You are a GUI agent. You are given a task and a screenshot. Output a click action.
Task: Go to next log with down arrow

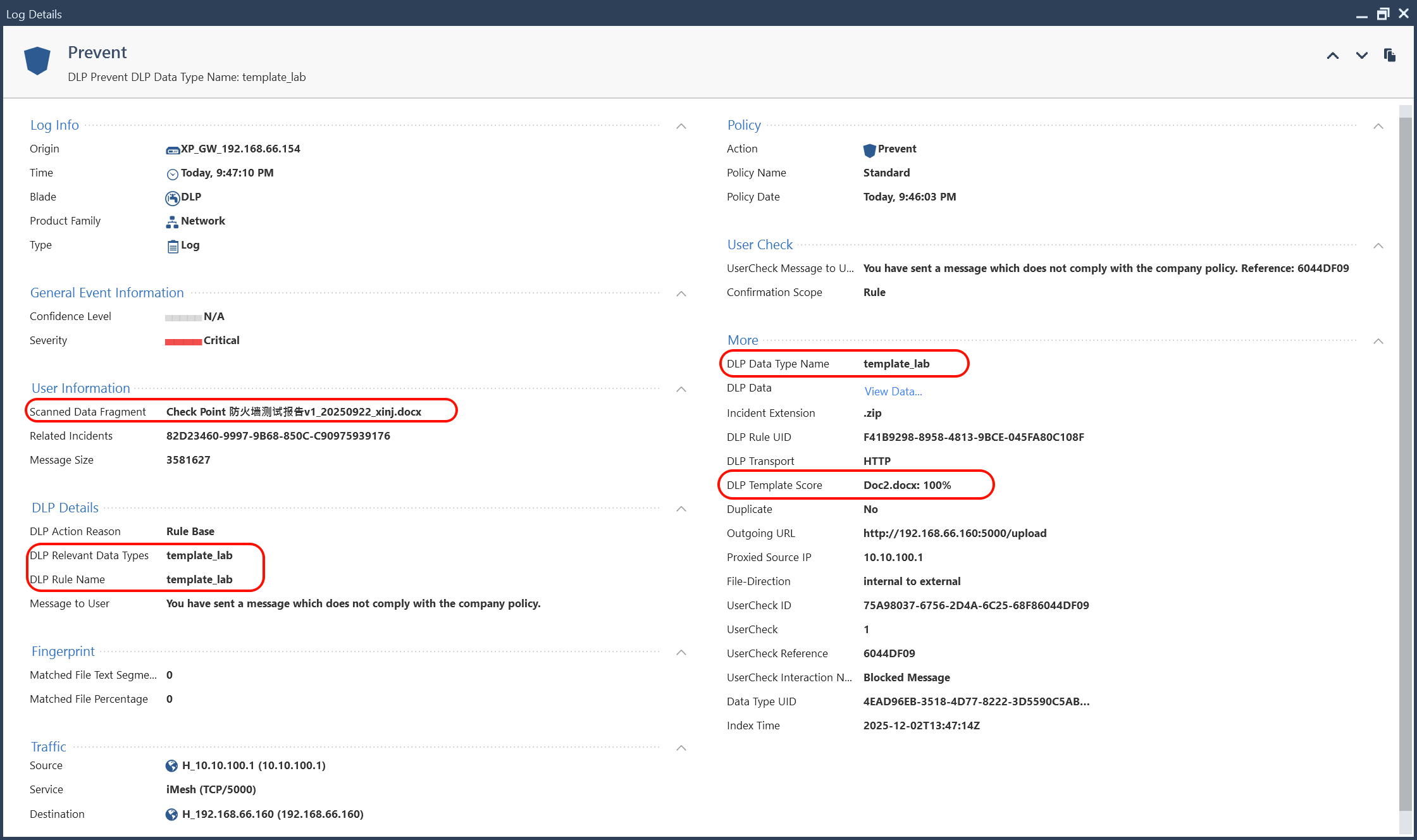(1361, 56)
